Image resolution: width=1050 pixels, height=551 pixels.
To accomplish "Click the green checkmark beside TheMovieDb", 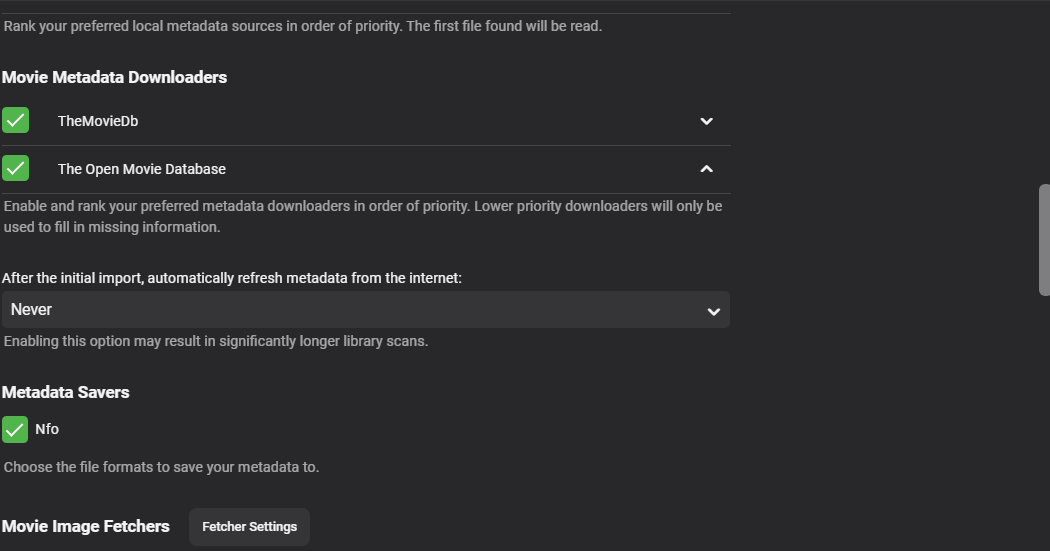I will coord(16,121).
